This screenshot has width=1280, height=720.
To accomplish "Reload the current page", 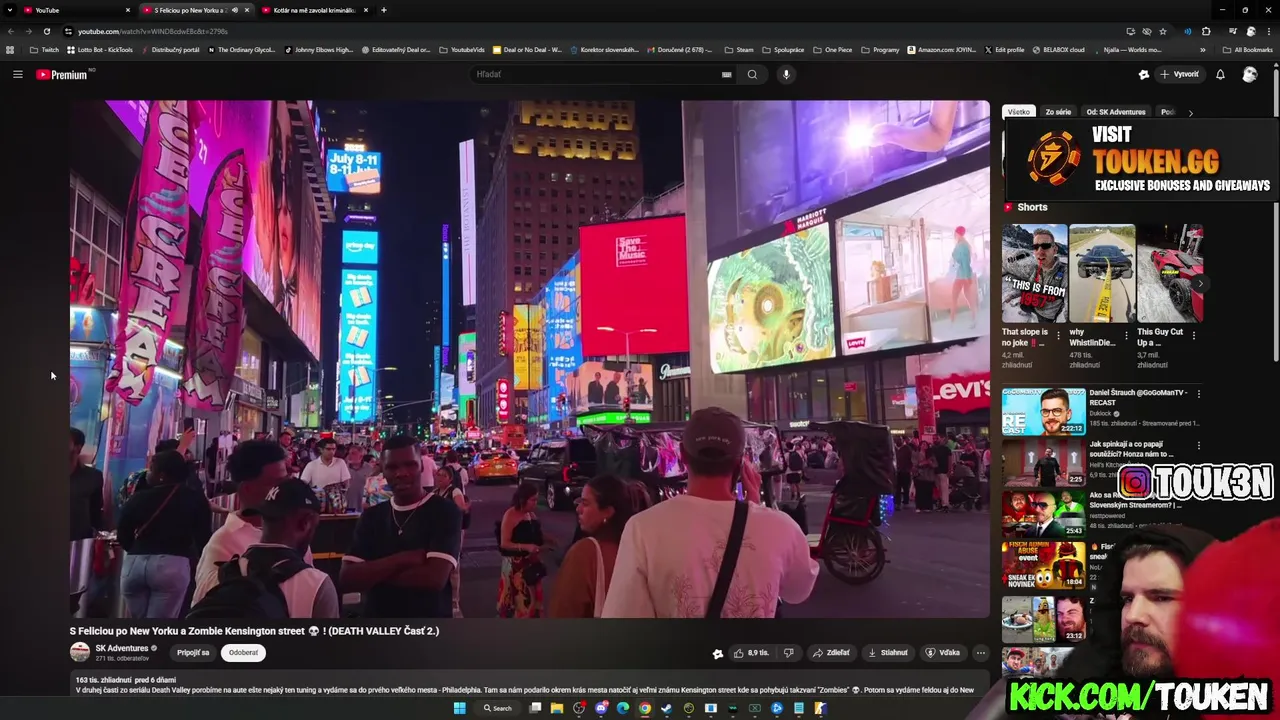I will 46,31.
